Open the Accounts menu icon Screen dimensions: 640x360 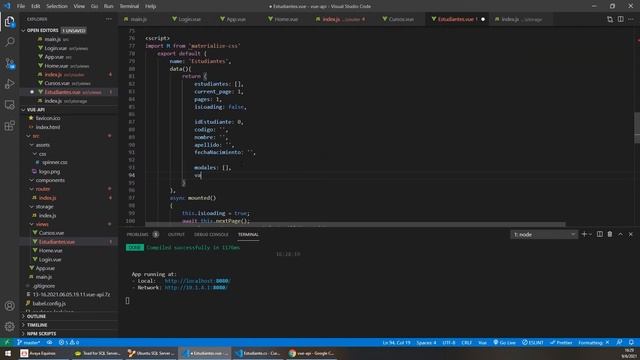click(x=9, y=306)
